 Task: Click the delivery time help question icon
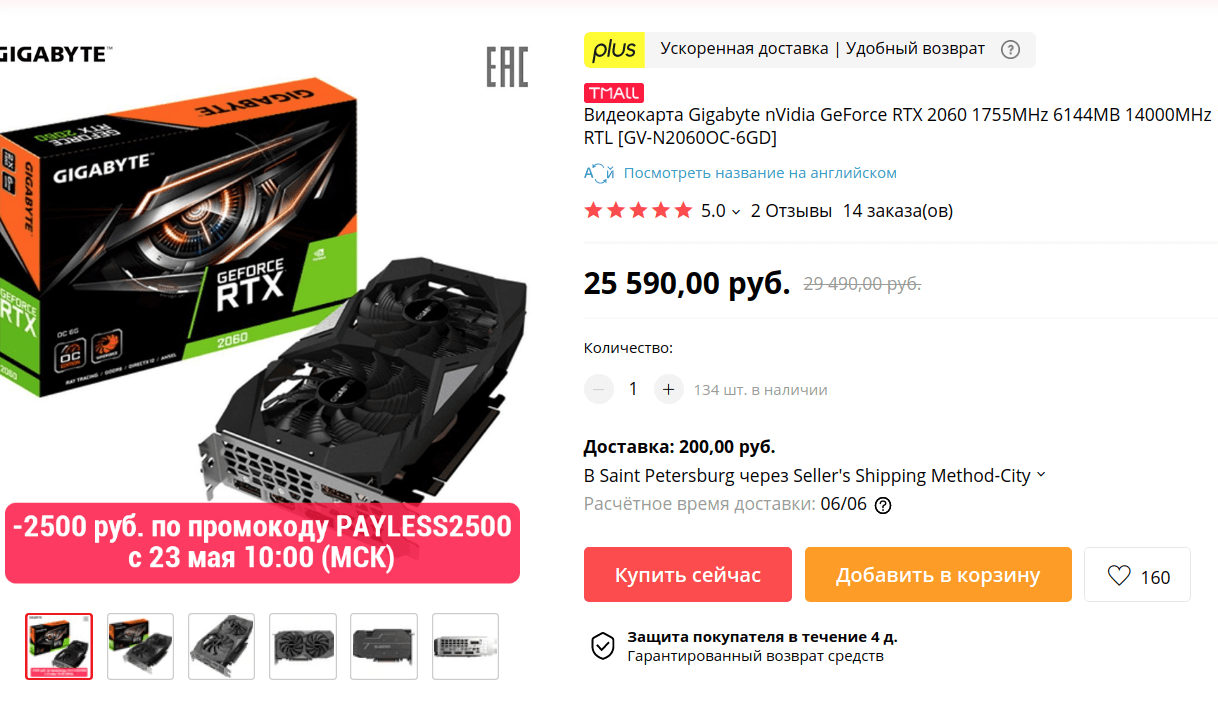[x=882, y=505]
